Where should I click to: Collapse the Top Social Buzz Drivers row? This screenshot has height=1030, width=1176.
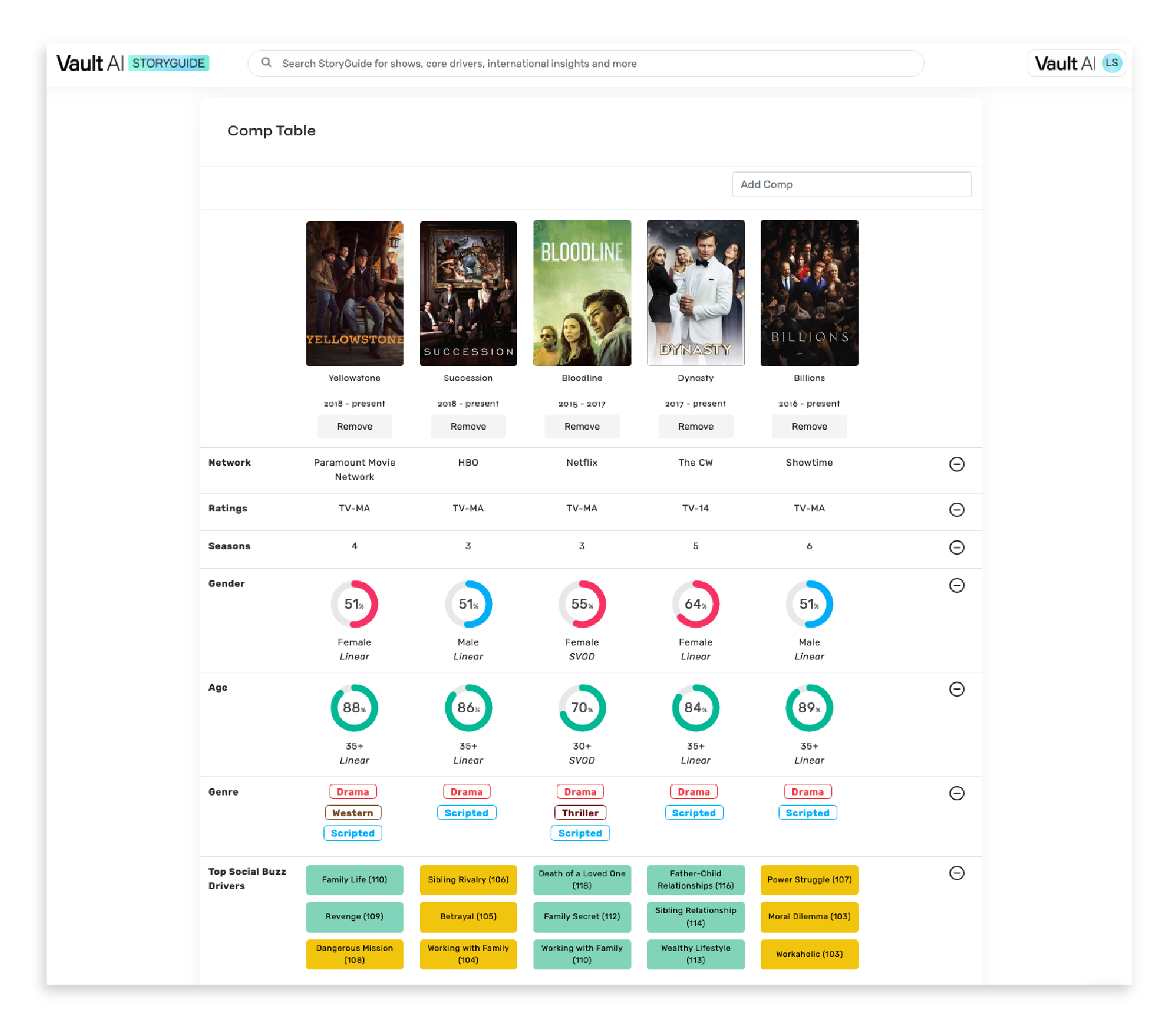point(957,873)
